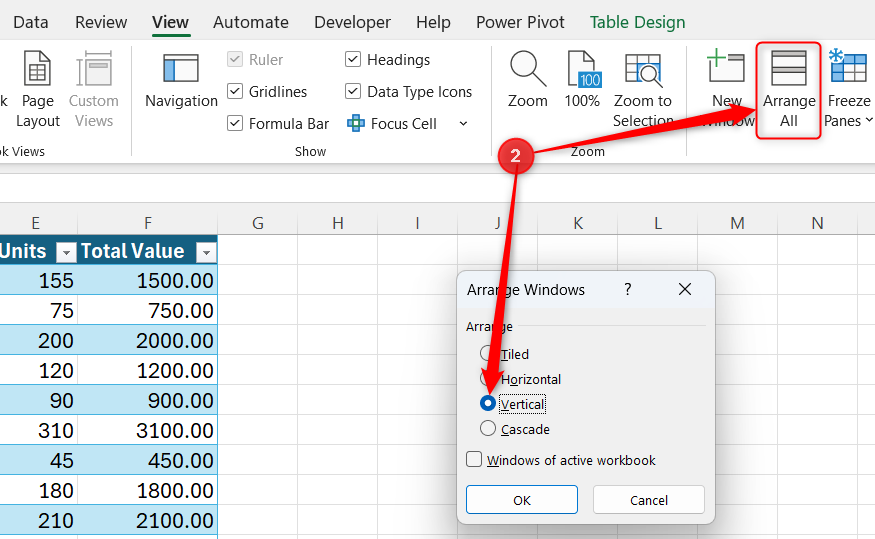
Task: Open the Review tab
Action: 101,22
